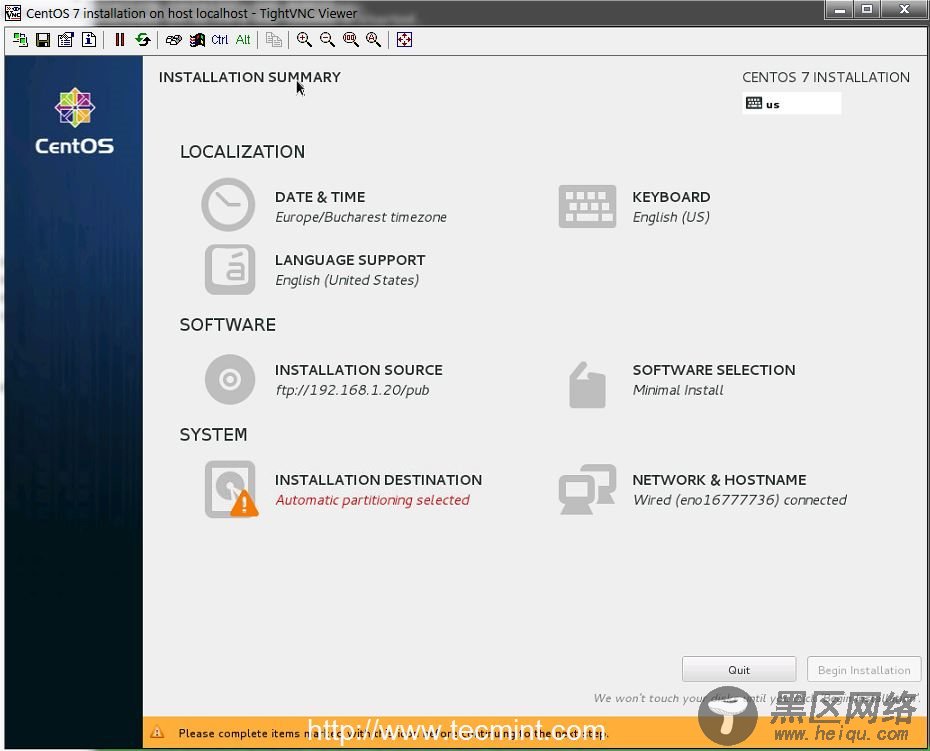Click the 'us' keyboard layout indicator
930x751 pixels.
tap(791, 104)
